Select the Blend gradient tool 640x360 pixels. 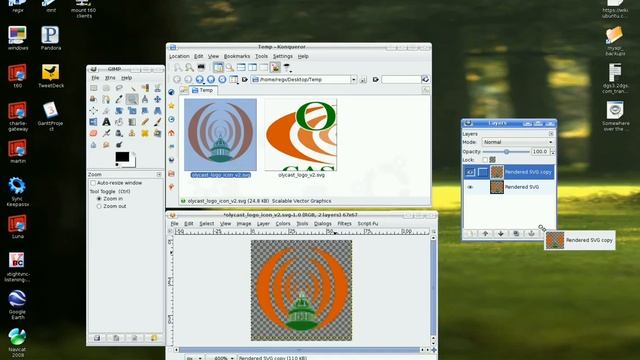click(132, 122)
